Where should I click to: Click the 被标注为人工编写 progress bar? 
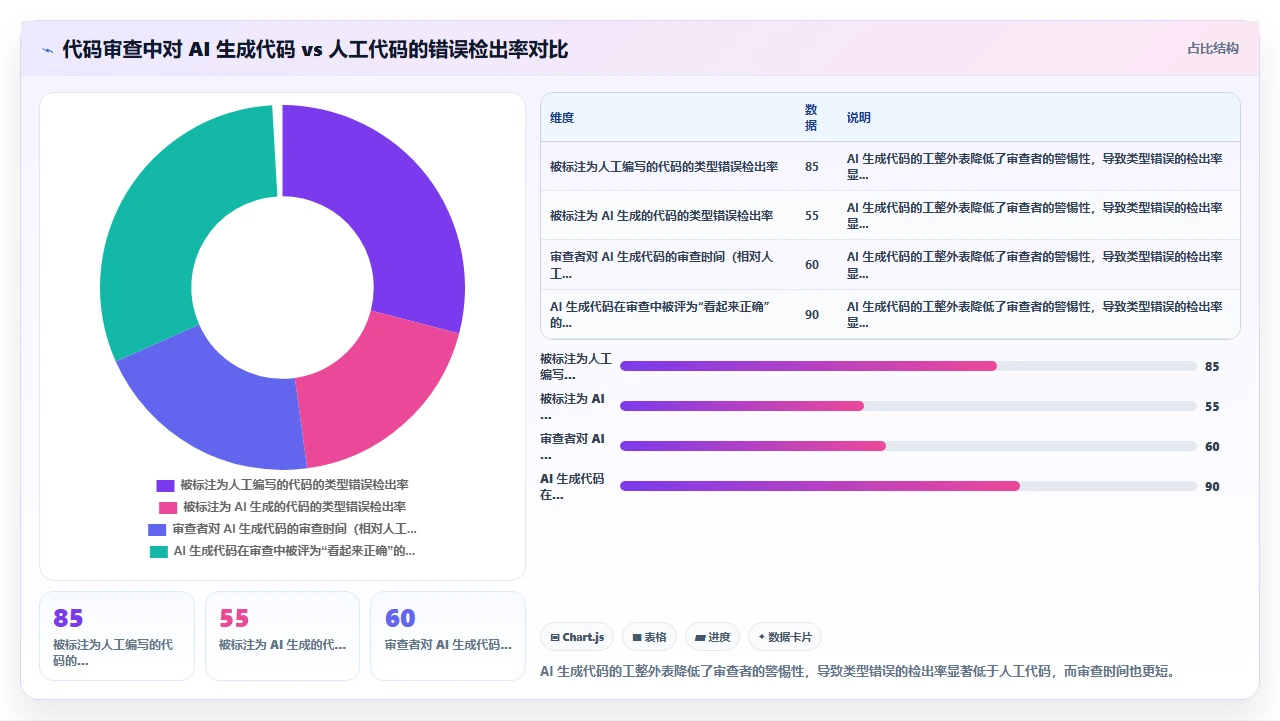(x=908, y=366)
